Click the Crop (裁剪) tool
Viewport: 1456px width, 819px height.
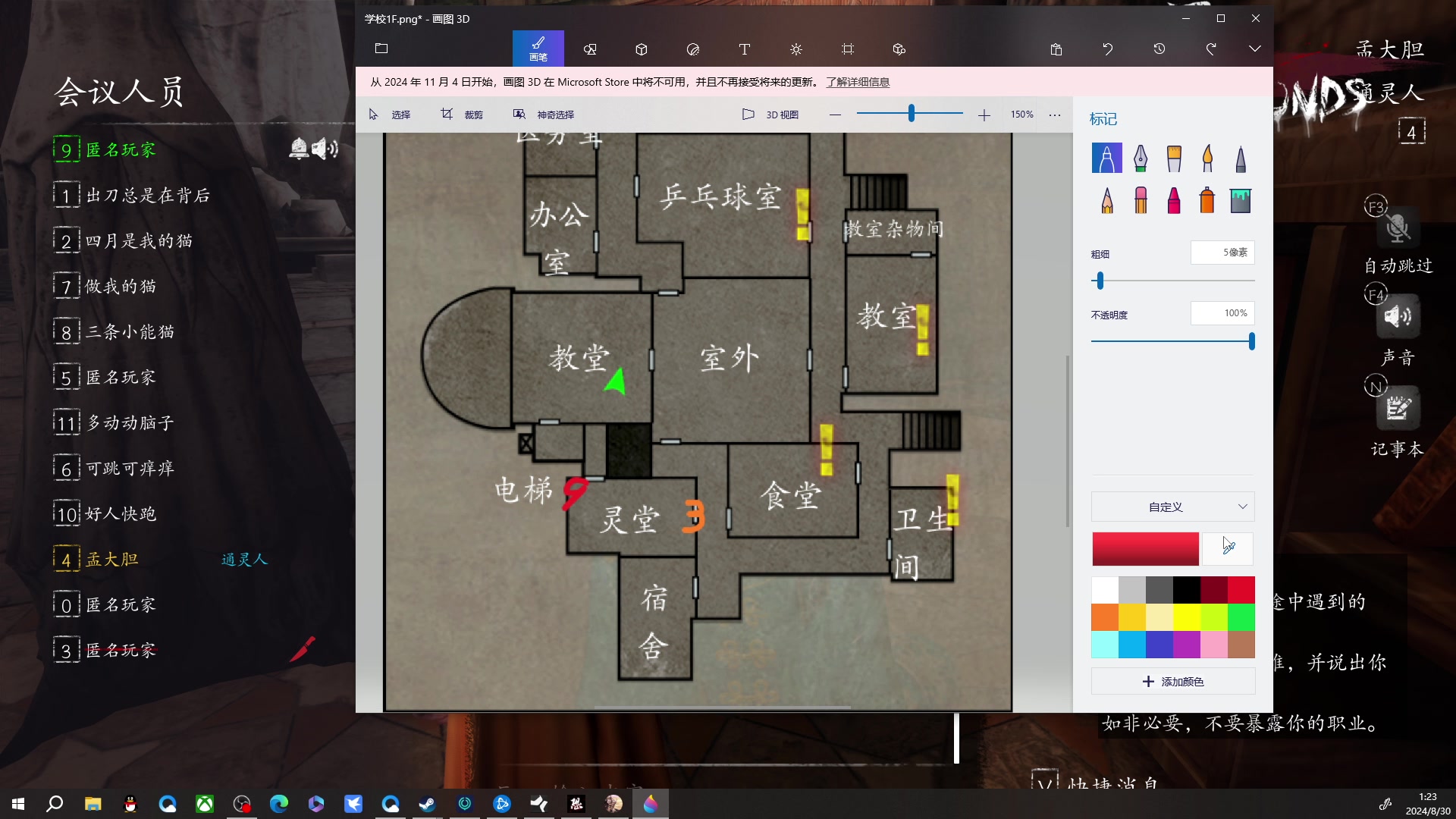point(462,115)
